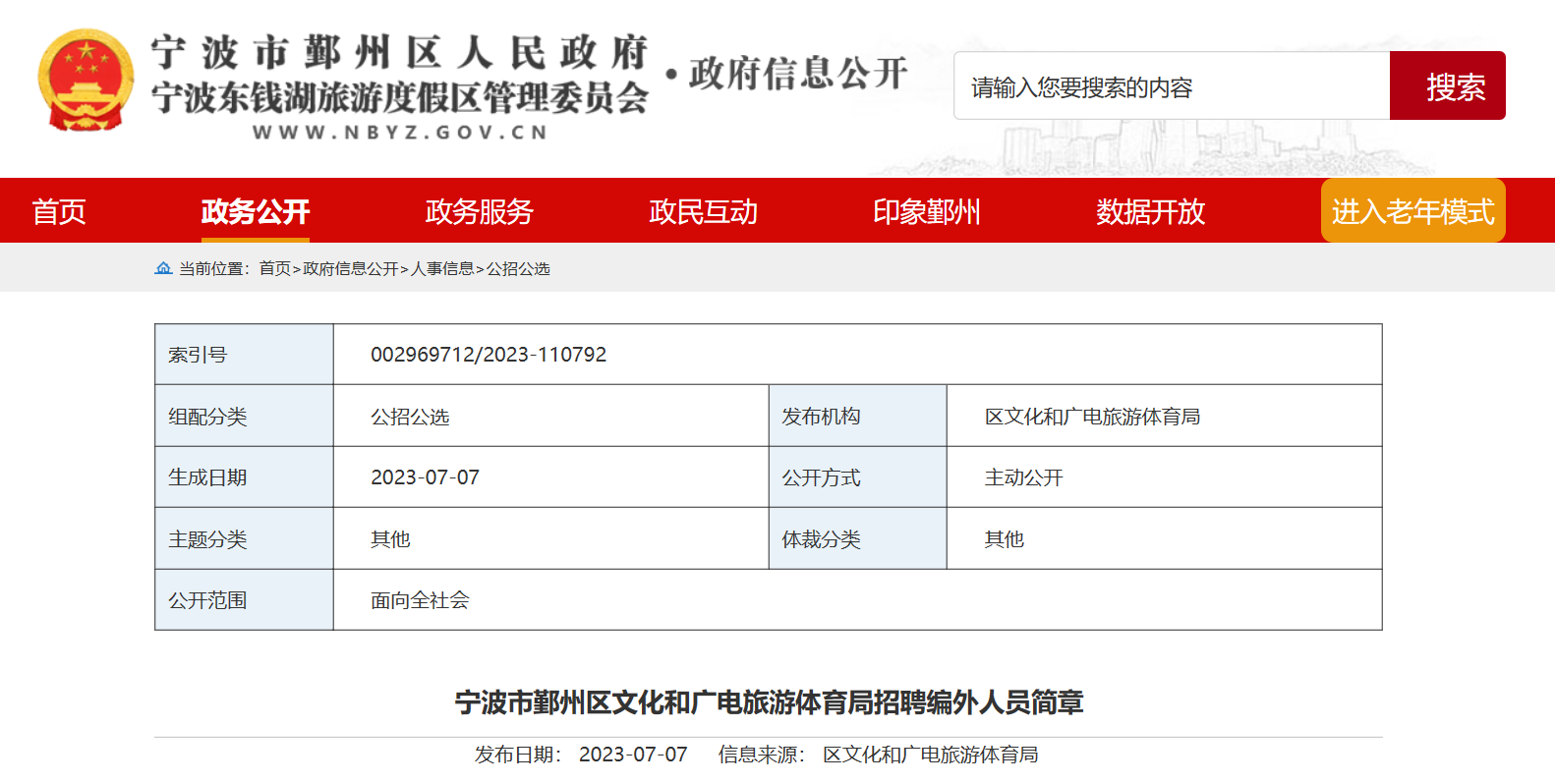Click the 主动公开 table cell

click(1024, 477)
